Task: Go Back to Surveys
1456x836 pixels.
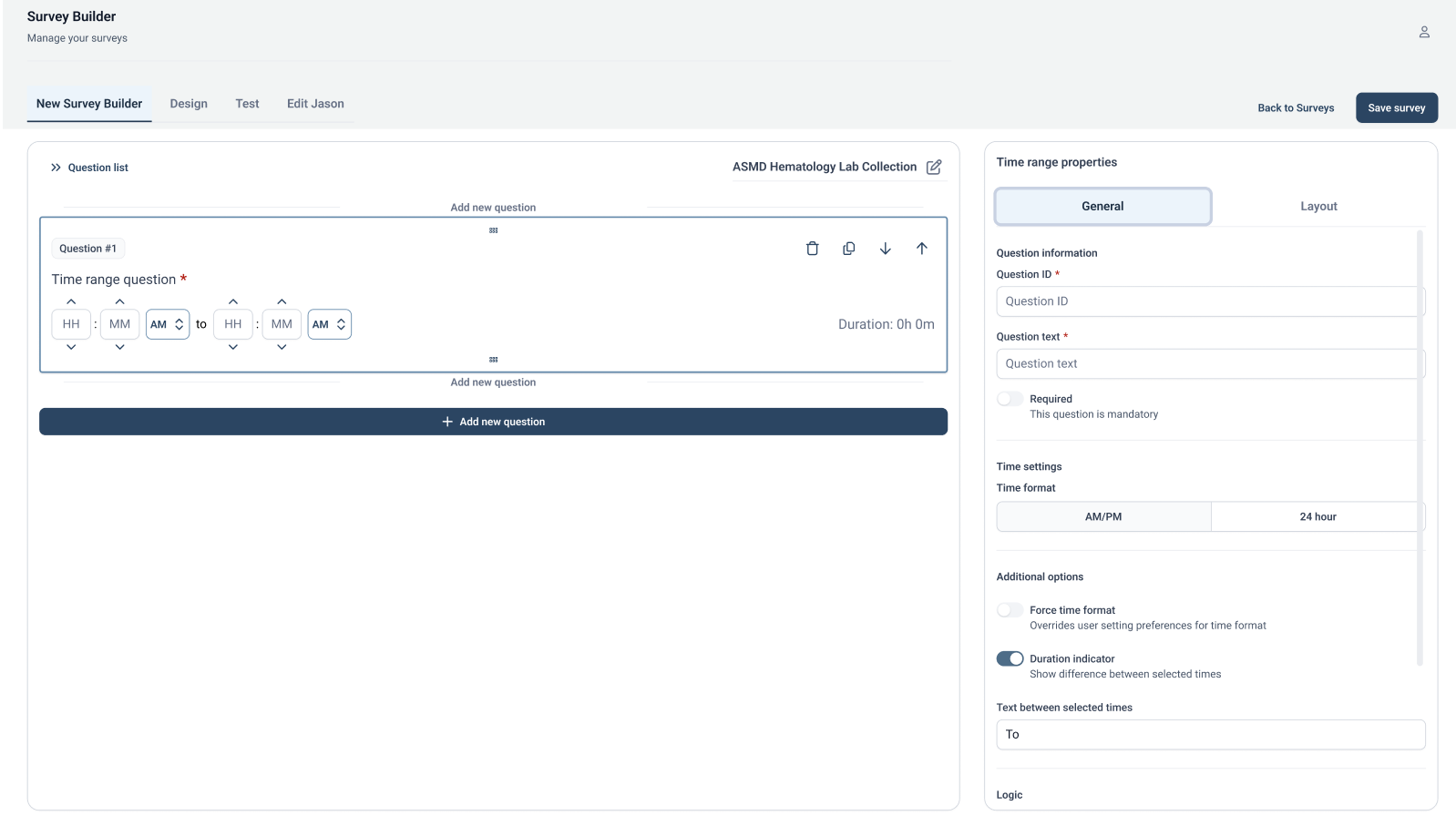Action: tap(1296, 107)
